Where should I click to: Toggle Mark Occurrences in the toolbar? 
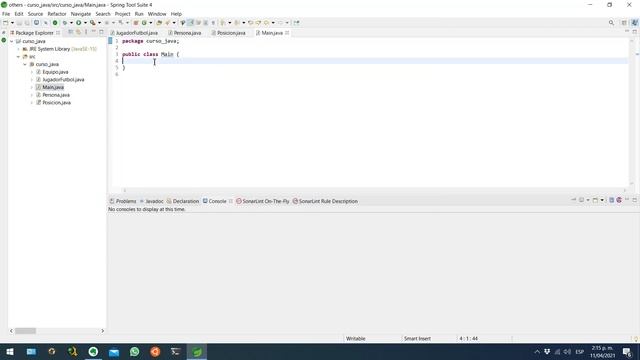pyautogui.click(x=191, y=23)
